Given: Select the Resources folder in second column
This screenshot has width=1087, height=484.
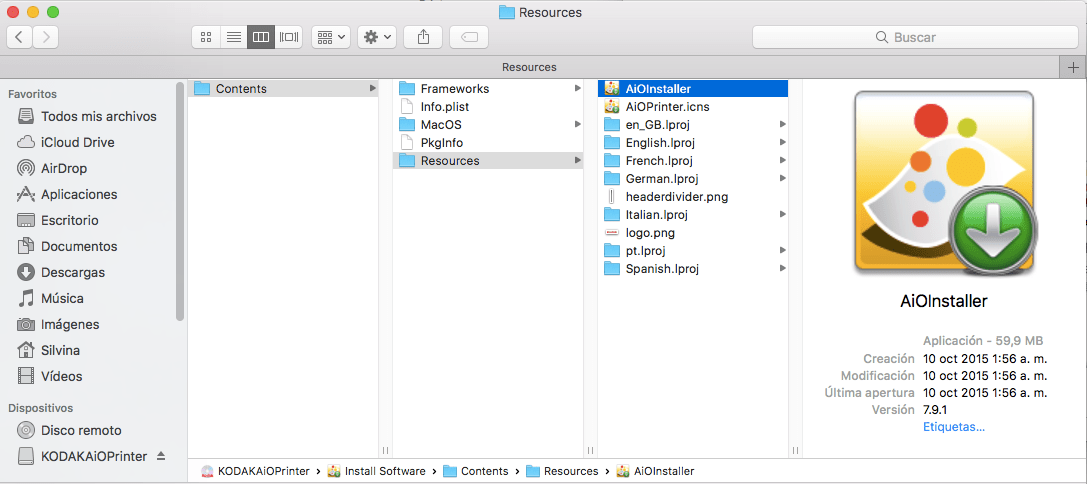Looking at the screenshot, I should [x=488, y=161].
